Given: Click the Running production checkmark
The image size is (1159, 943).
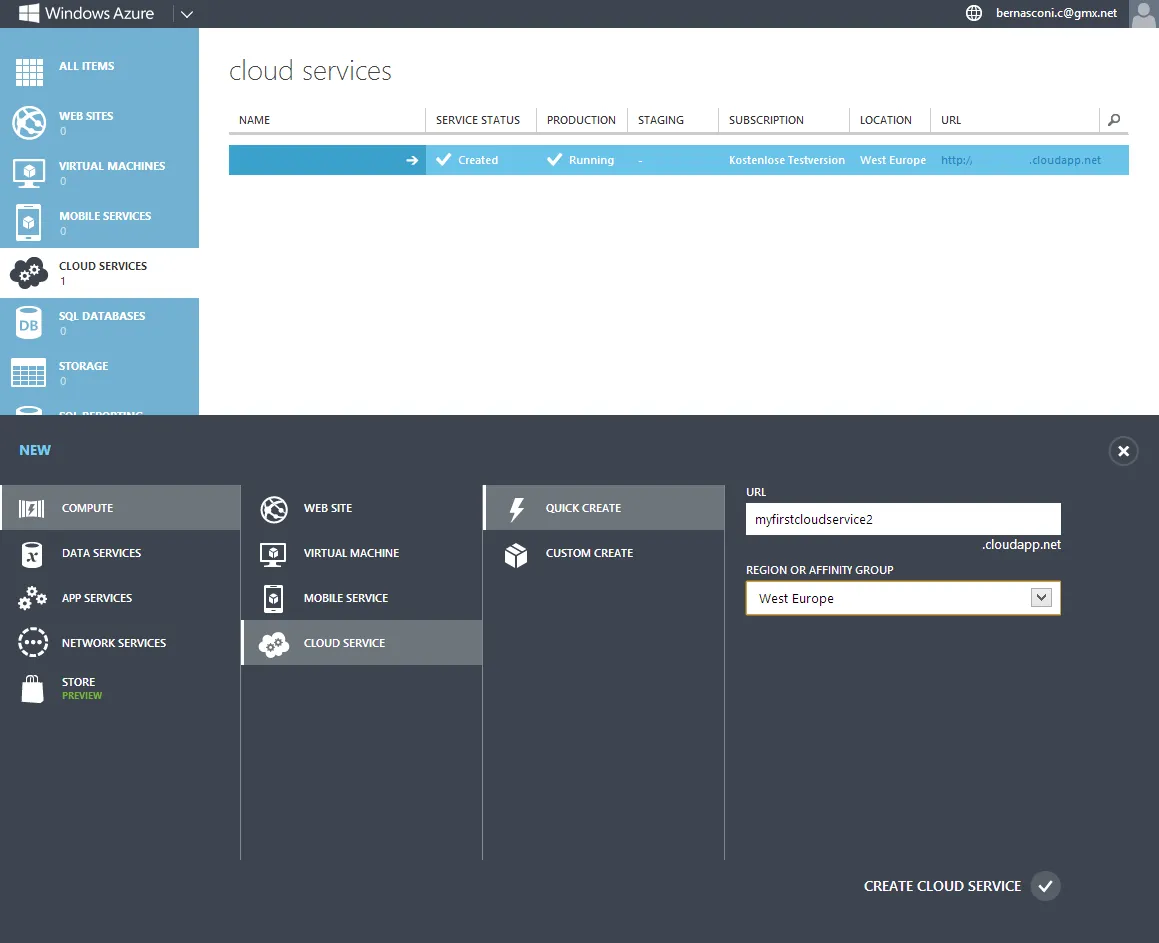Looking at the screenshot, I should click(554, 160).
